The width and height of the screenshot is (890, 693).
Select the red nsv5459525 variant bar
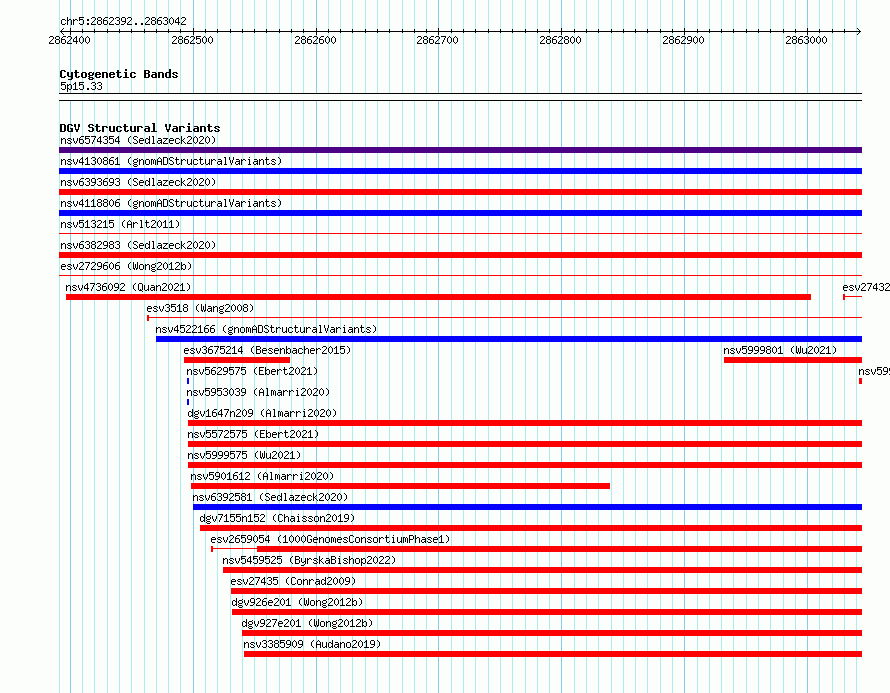542,570
